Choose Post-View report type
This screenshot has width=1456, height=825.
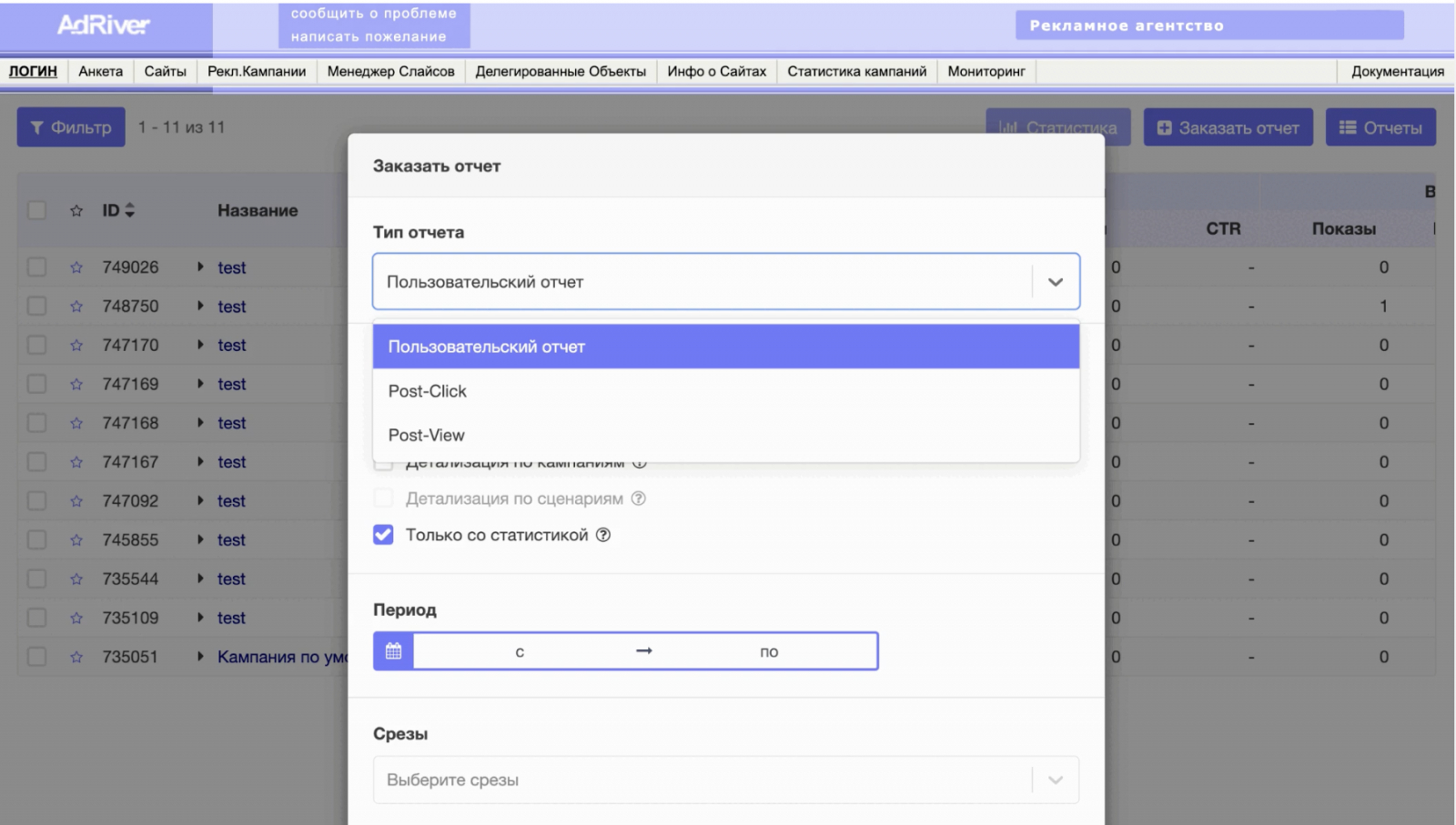pyautogui.click(x=726, y=435)
